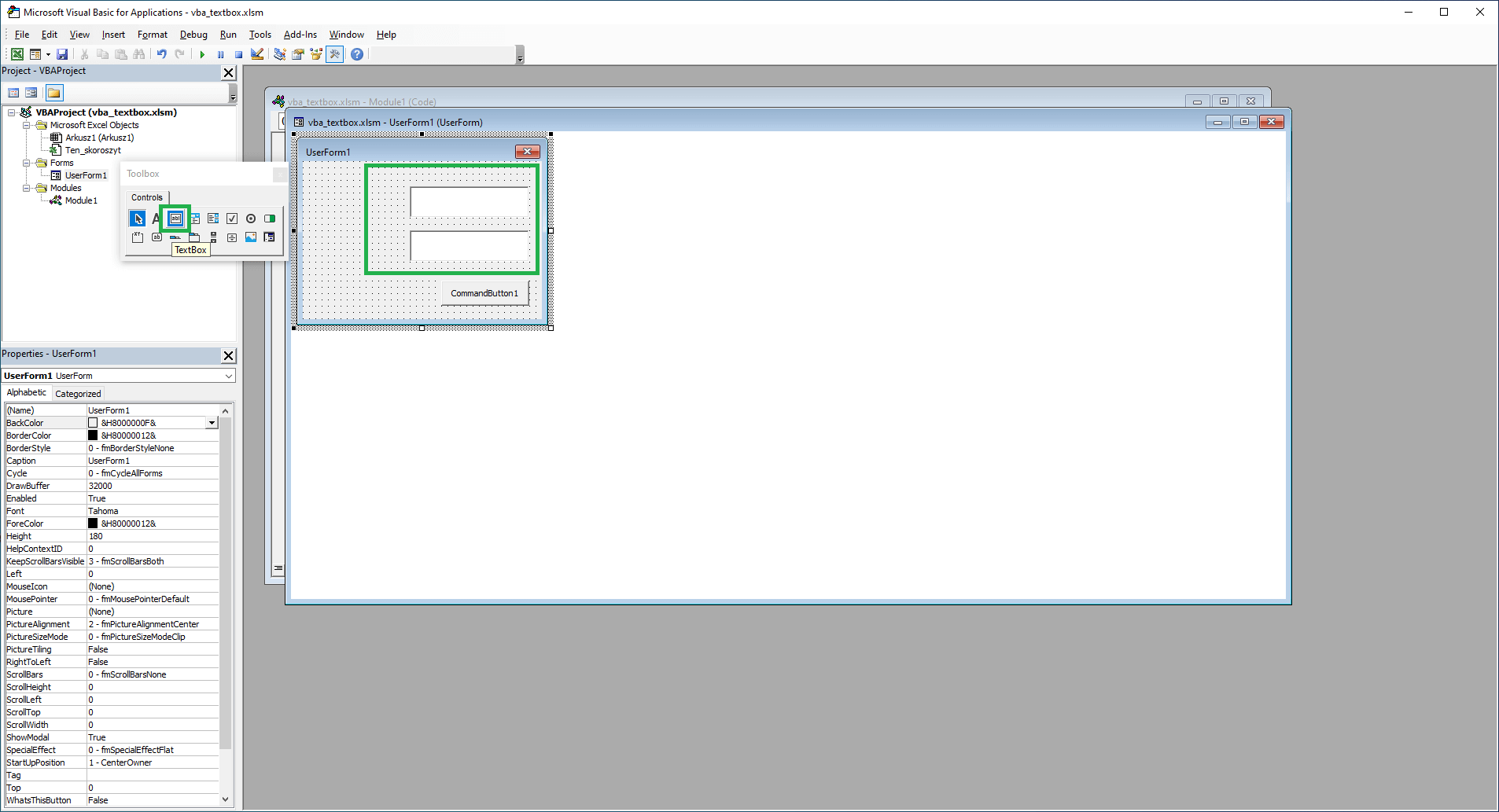Open the Tools menu
This screenshot has height=812, width=1499.
coord(260,35)
